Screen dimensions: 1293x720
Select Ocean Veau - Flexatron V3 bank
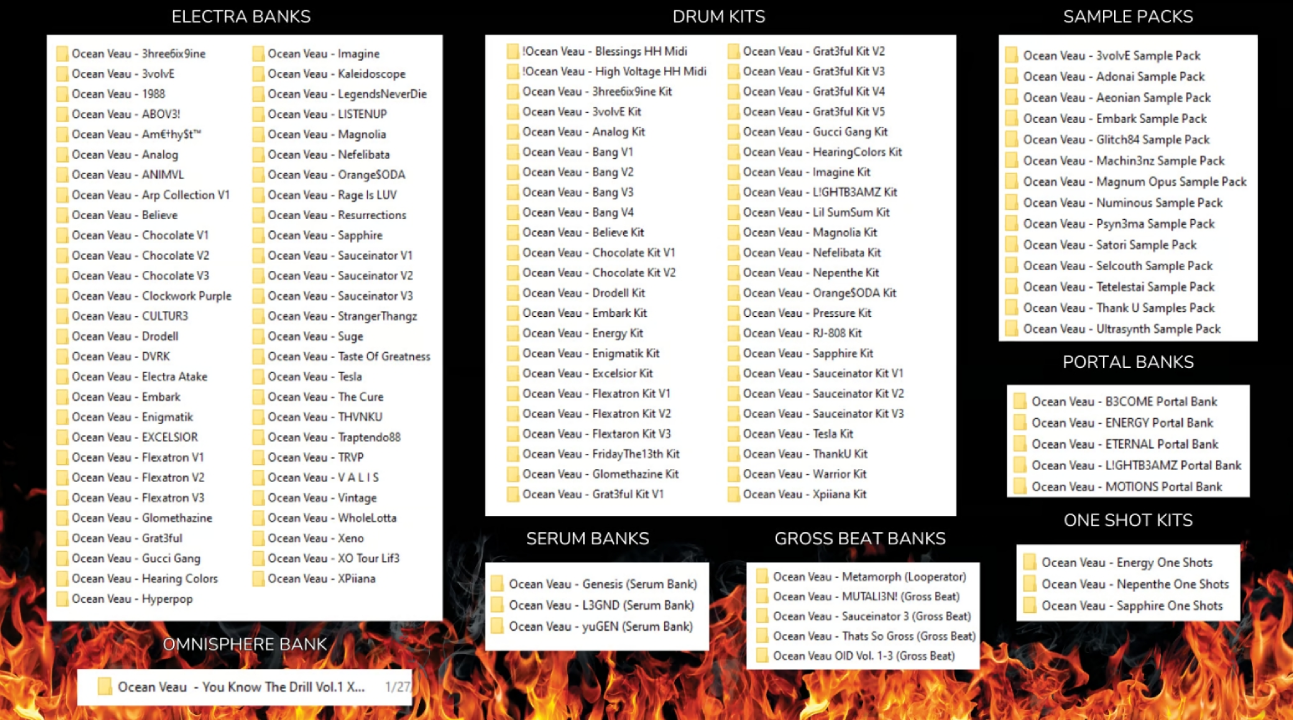click(138, 498)
